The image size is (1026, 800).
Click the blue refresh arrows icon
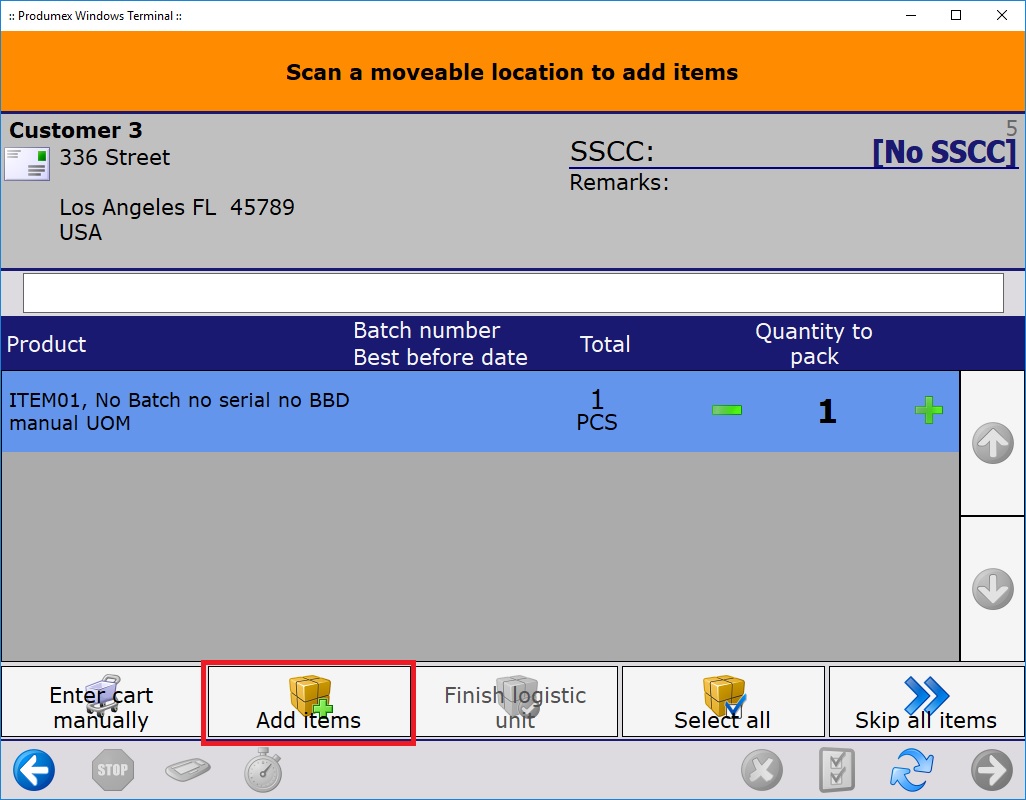coord(912,770)
